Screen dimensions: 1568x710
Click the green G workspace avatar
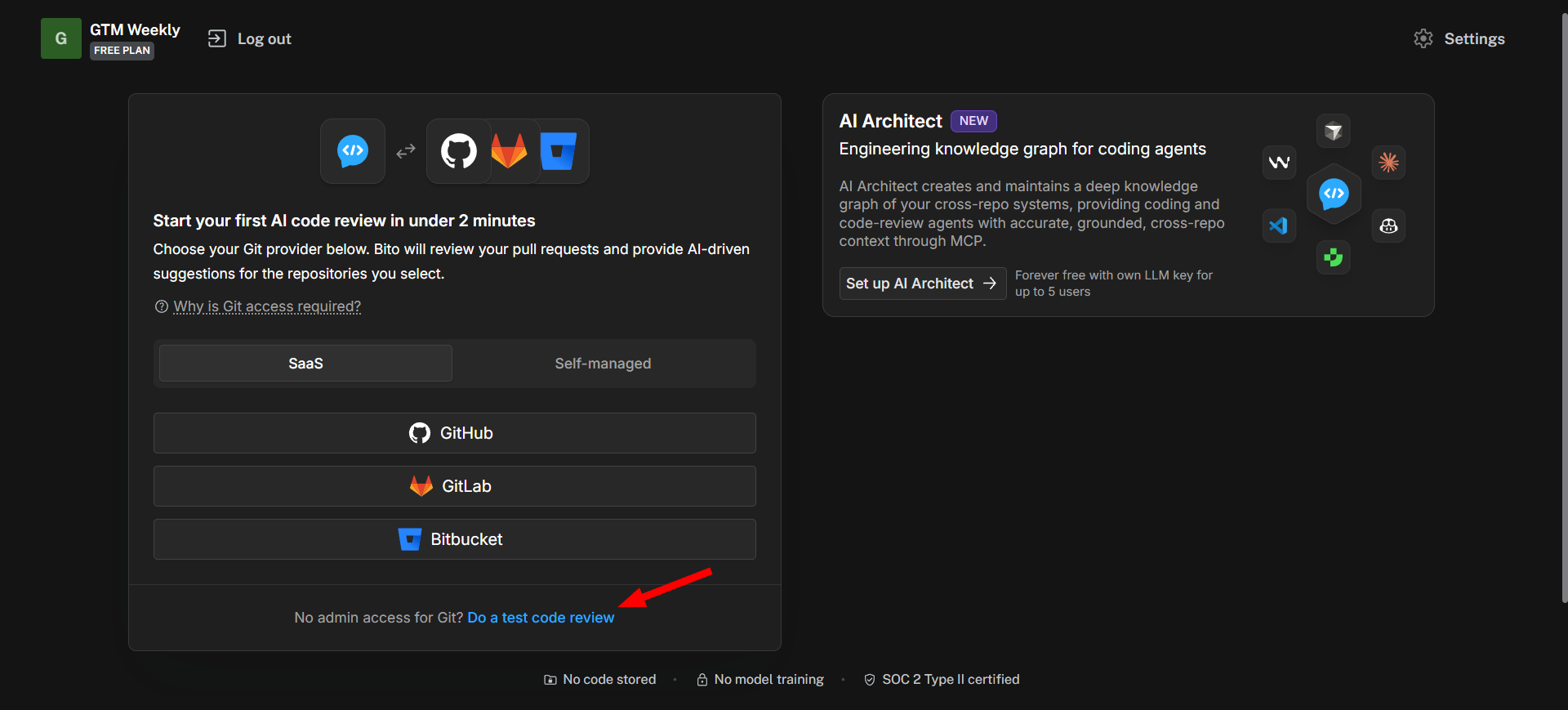tap(61, 38)
